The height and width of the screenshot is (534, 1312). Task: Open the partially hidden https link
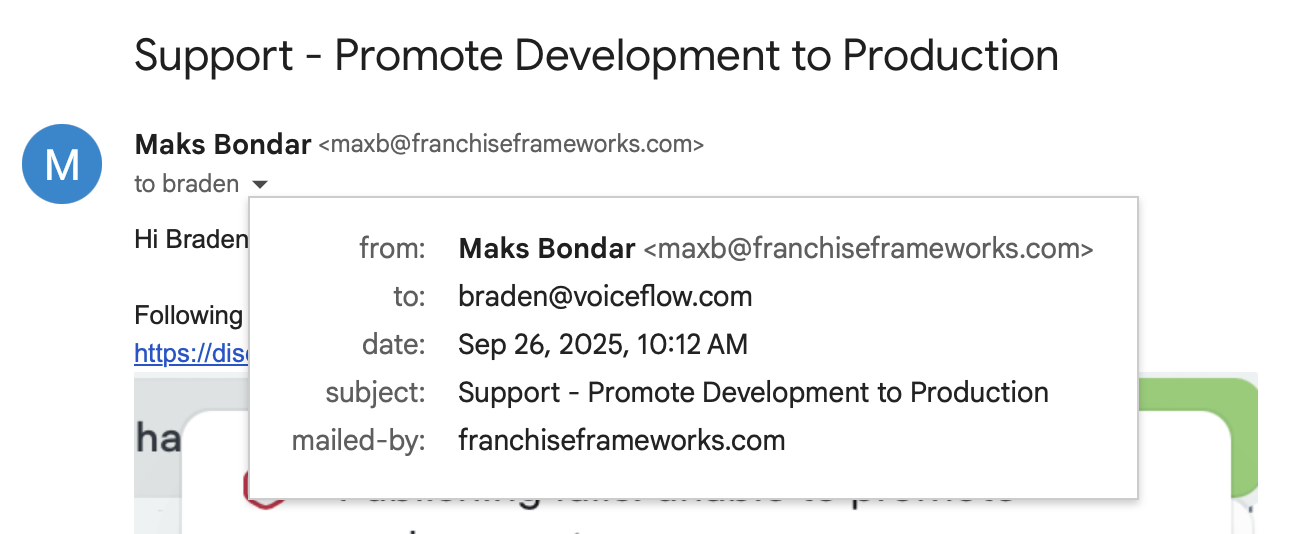[x=190, y=353]
